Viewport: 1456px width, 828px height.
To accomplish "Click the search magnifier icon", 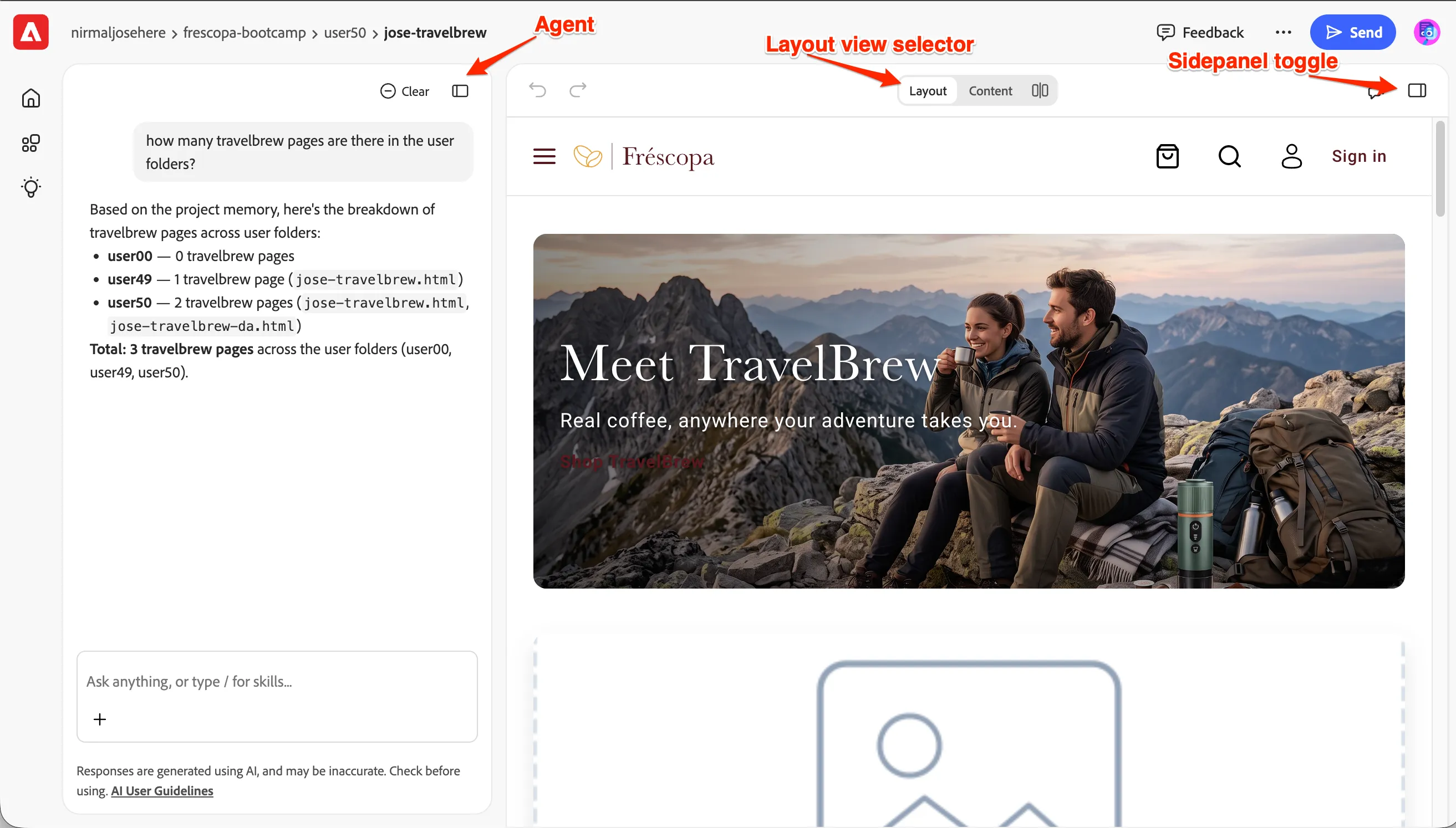I will click(x=1230, y=156).
